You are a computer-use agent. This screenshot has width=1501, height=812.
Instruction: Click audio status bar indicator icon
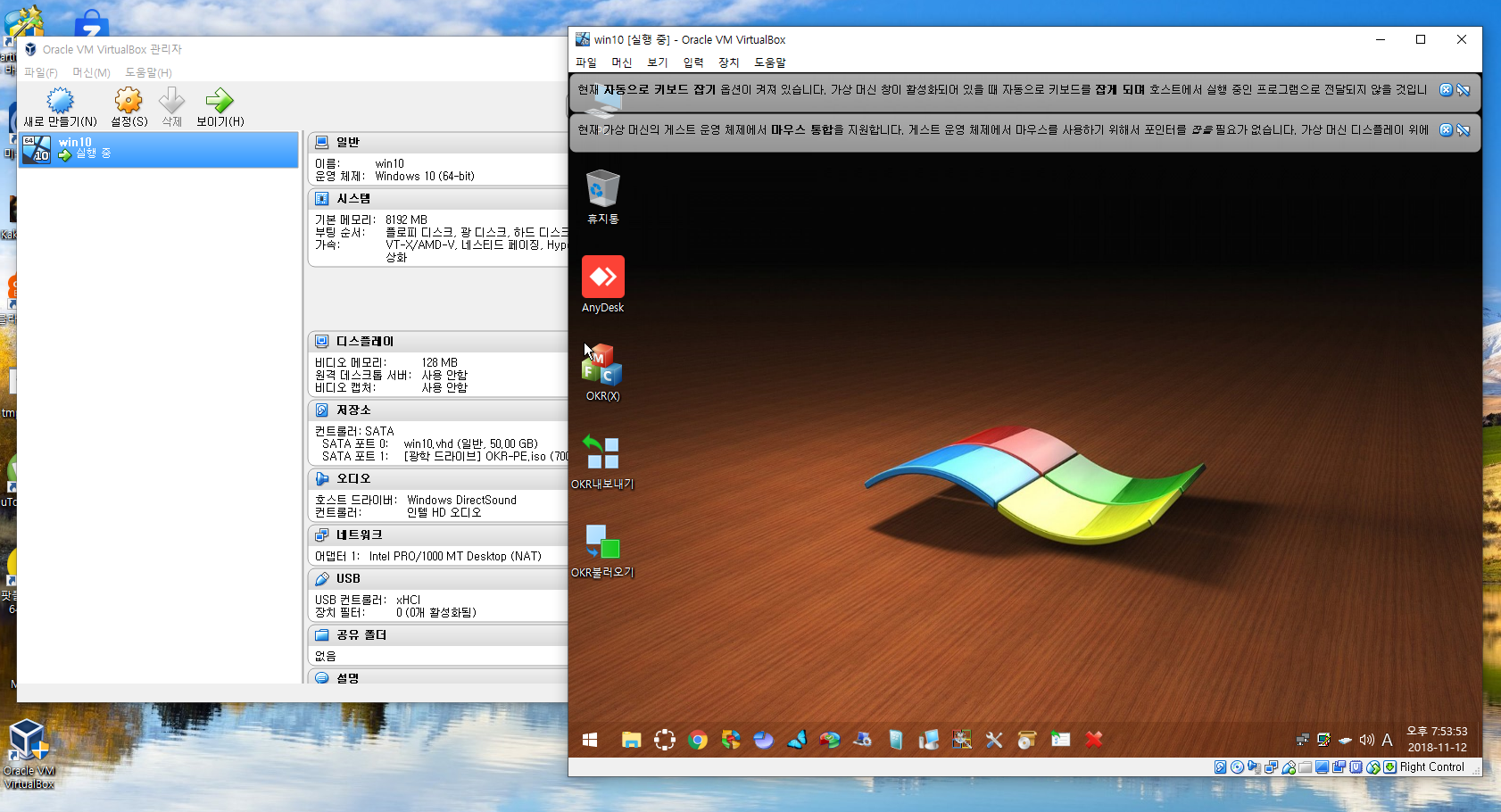1254,767
